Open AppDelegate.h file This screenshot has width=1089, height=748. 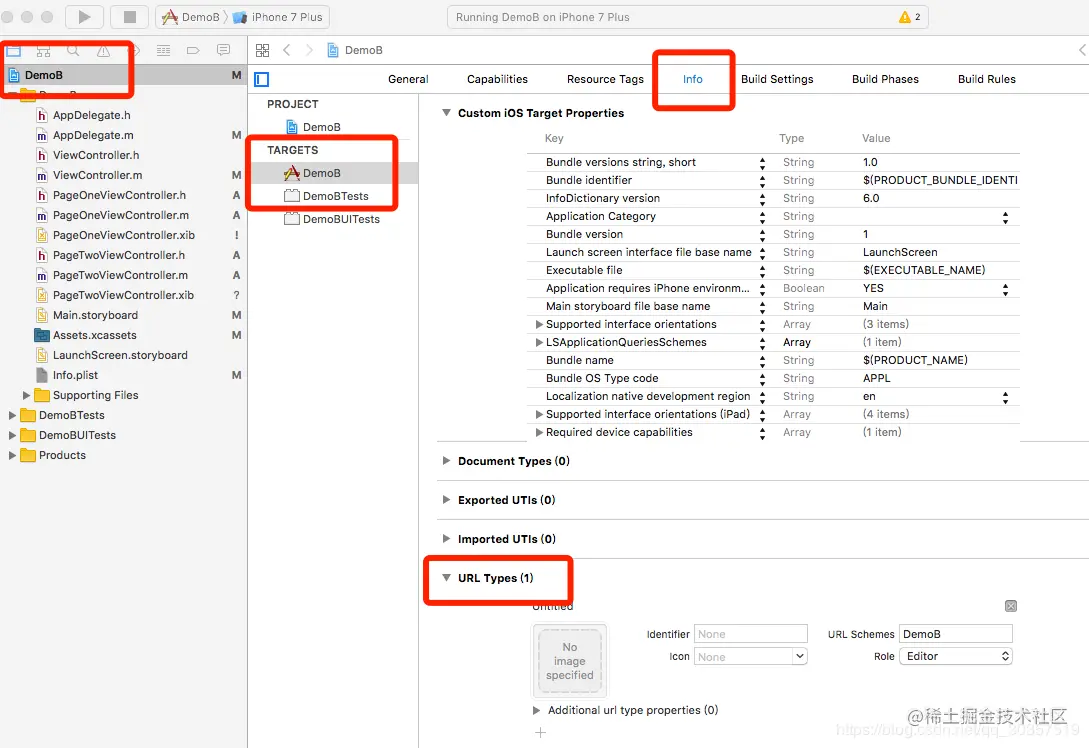(x=92, y=115)
